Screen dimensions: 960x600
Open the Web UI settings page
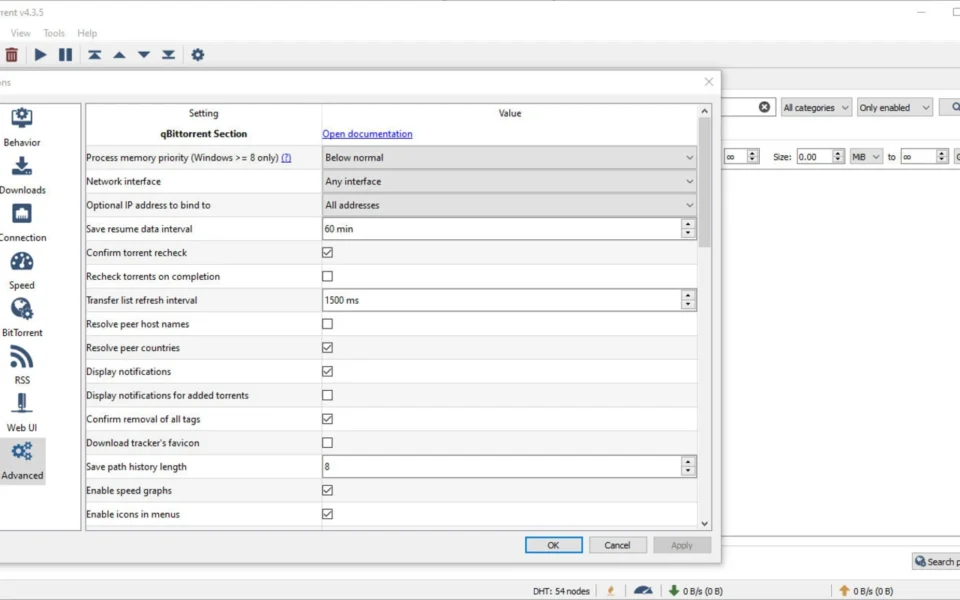click(22, 413)
